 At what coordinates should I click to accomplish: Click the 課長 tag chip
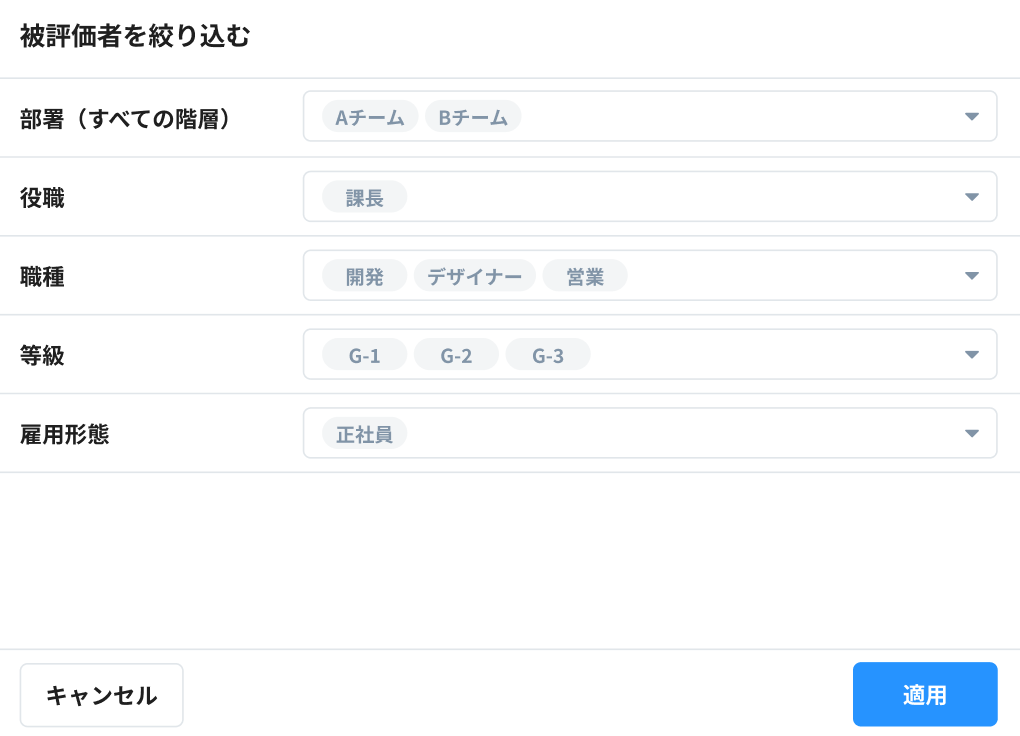point(364,196)
